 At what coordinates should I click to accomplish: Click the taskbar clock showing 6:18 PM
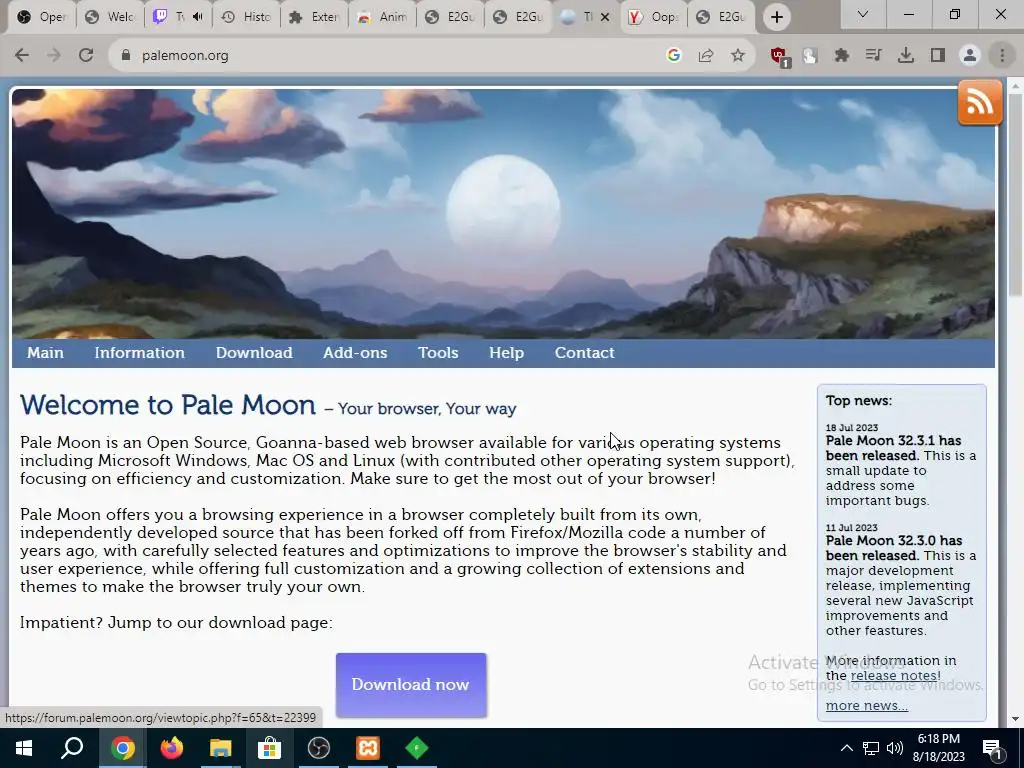pyautogui.click(x=938, y=748)
